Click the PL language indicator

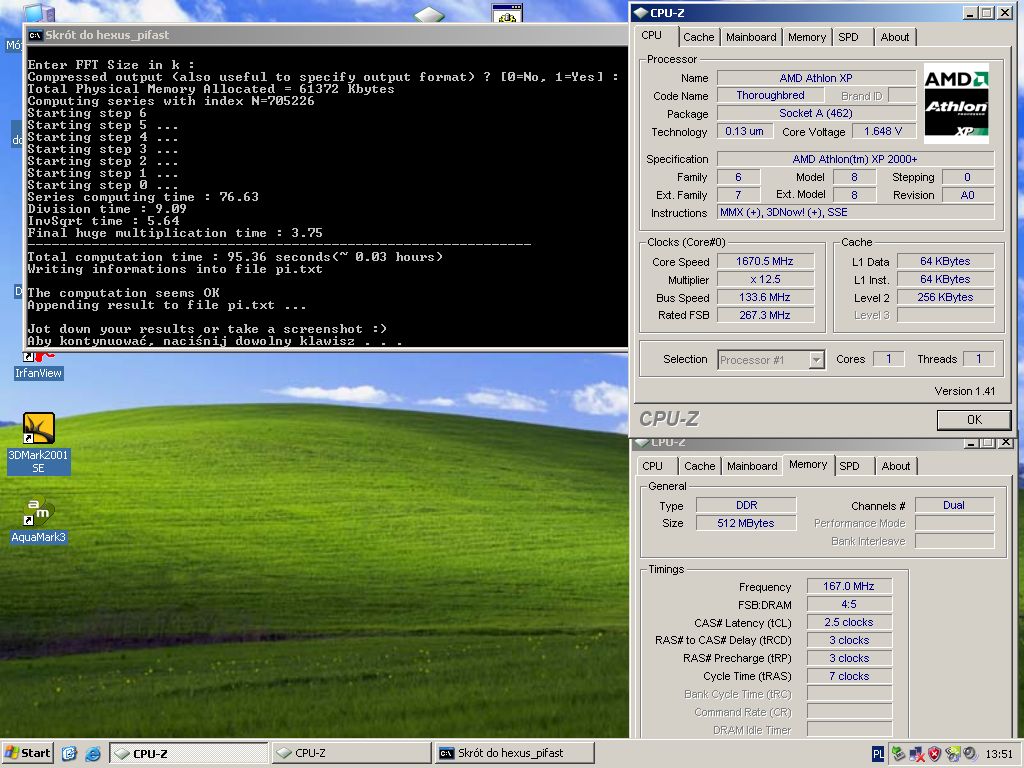[x=878, y=754]
